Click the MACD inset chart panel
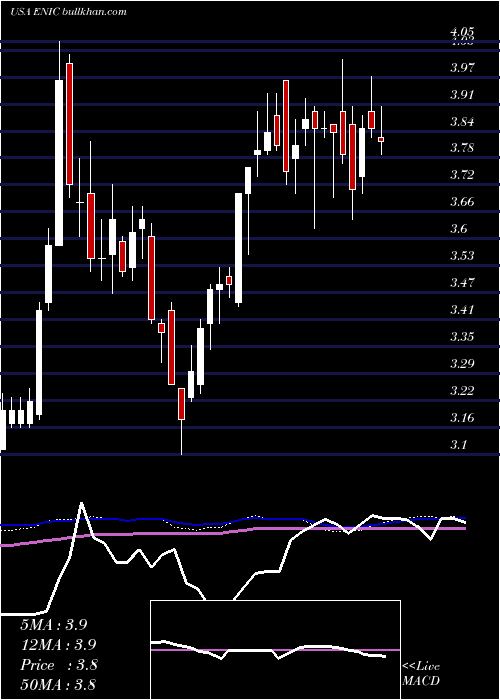 tap(275, 650)
